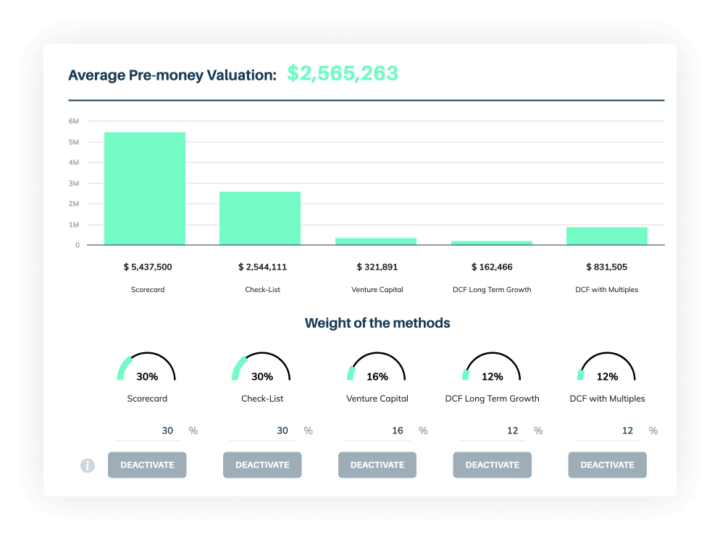Select the DCF with Multiples chart bar

pyautogui.click(x=607, y=236)
